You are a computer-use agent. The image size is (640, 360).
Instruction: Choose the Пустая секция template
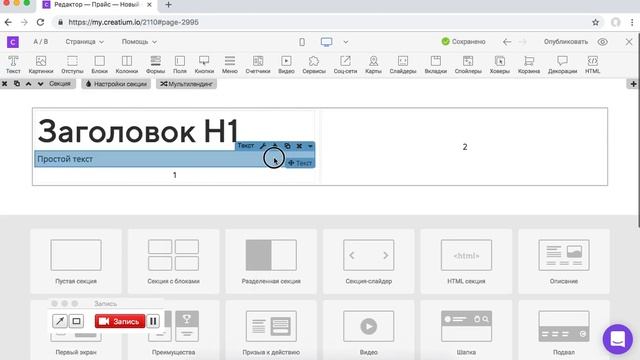(x=76, y=261)
